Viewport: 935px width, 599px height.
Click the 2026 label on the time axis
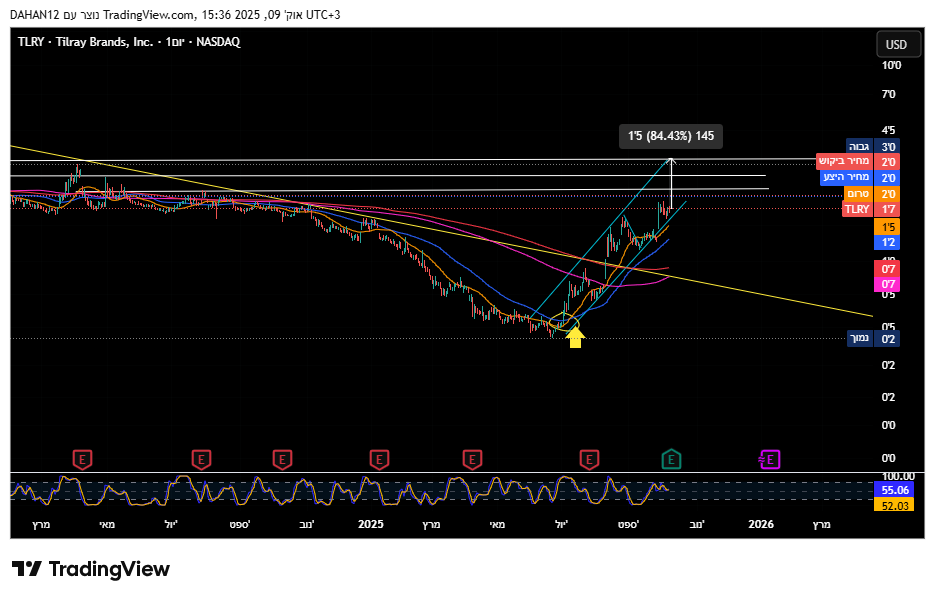(761, 524)
